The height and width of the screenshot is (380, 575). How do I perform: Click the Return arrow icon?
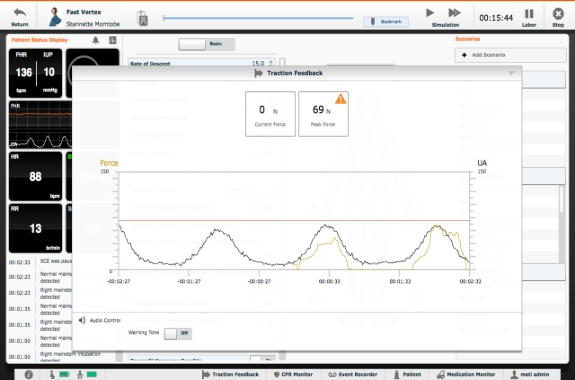pyautogui.click(x=19, y=13)
